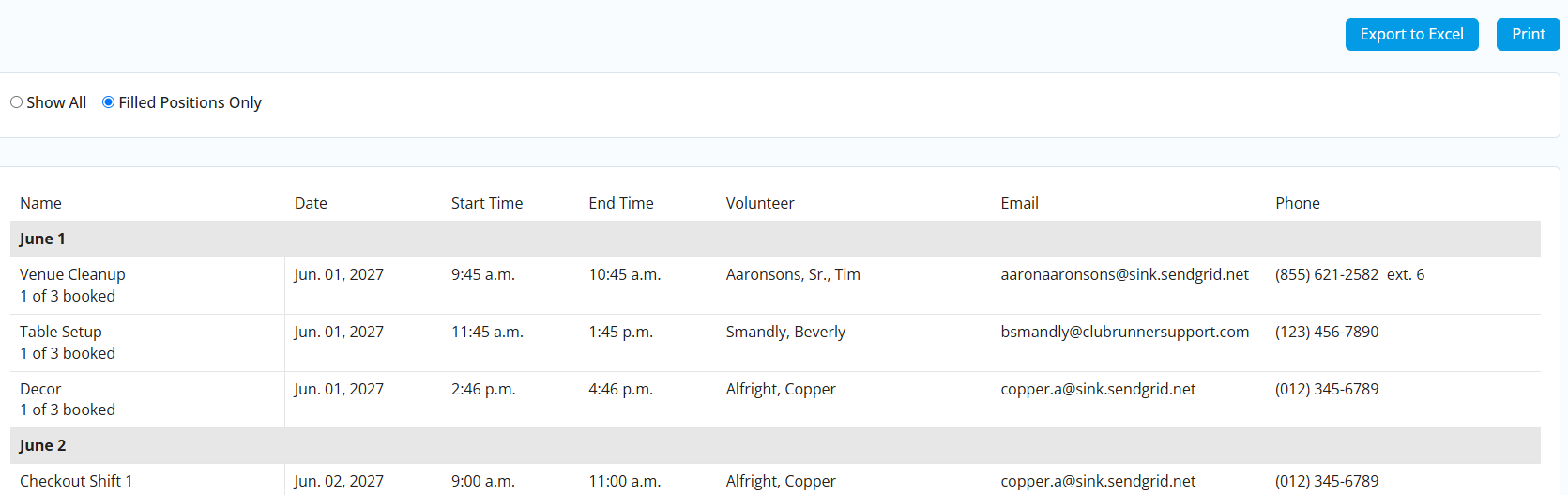Click the 4:46 p.m. end time
Screen dimensions: 1568x495
pyautogui.click(x=621, y=389)
